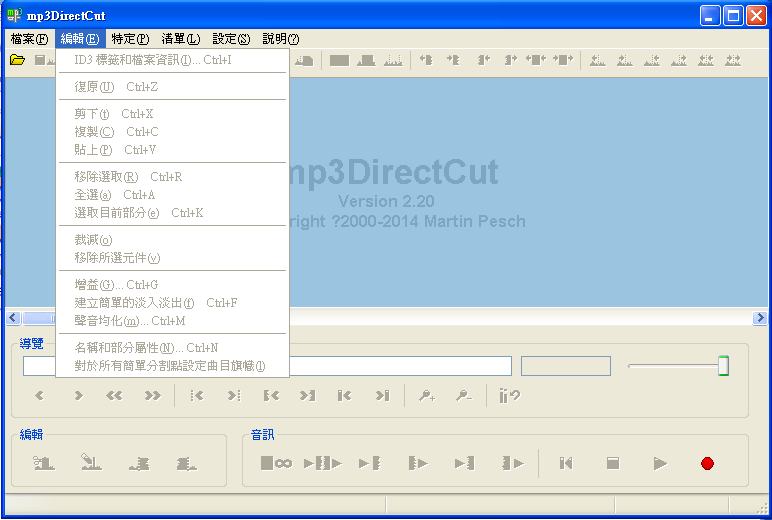Click the single right arrow navigation button
Screen dimensions: 772x520
click(x=78, y=395)
